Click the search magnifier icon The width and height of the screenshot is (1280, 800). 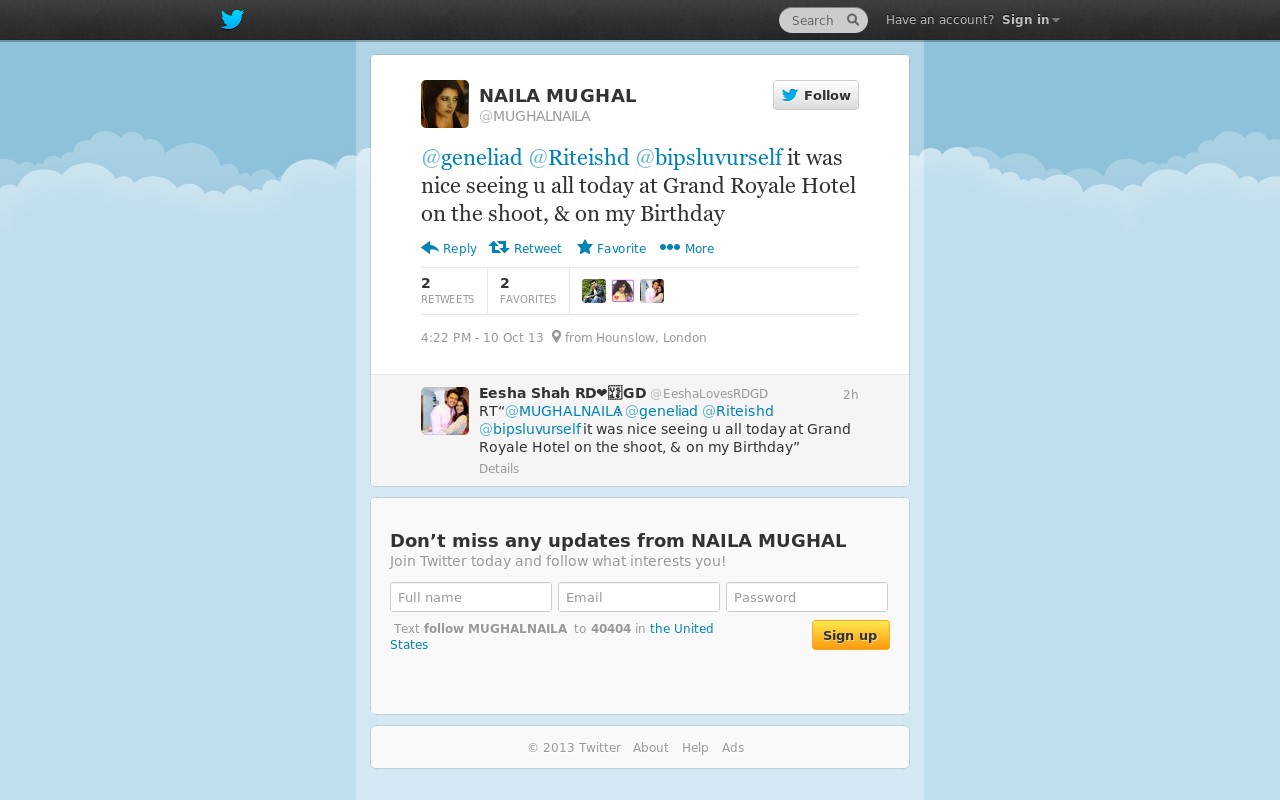pyautogui.click(x=853, y=20)
